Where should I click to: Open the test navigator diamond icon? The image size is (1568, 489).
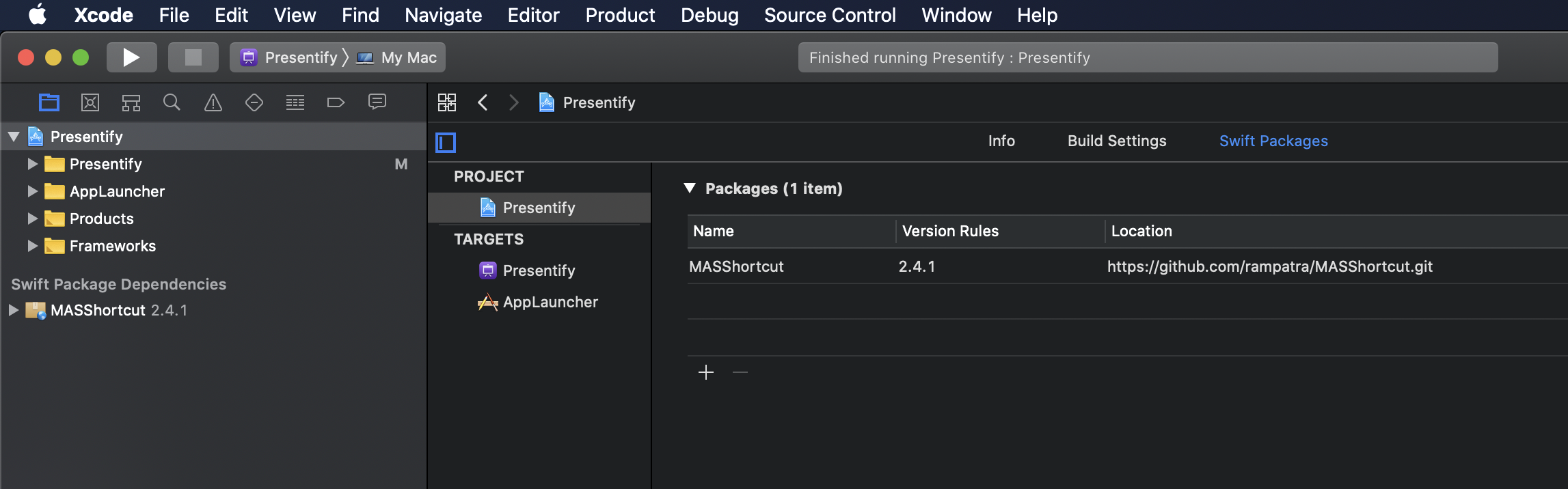pos(254,102)
